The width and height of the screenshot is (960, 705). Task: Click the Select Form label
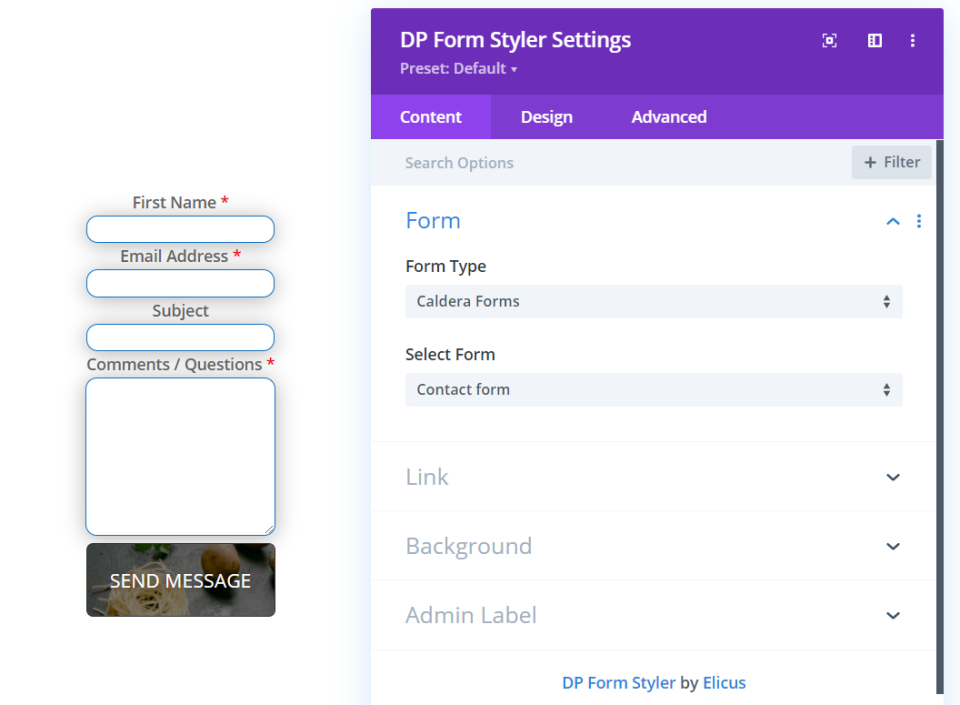coord(450,354)
